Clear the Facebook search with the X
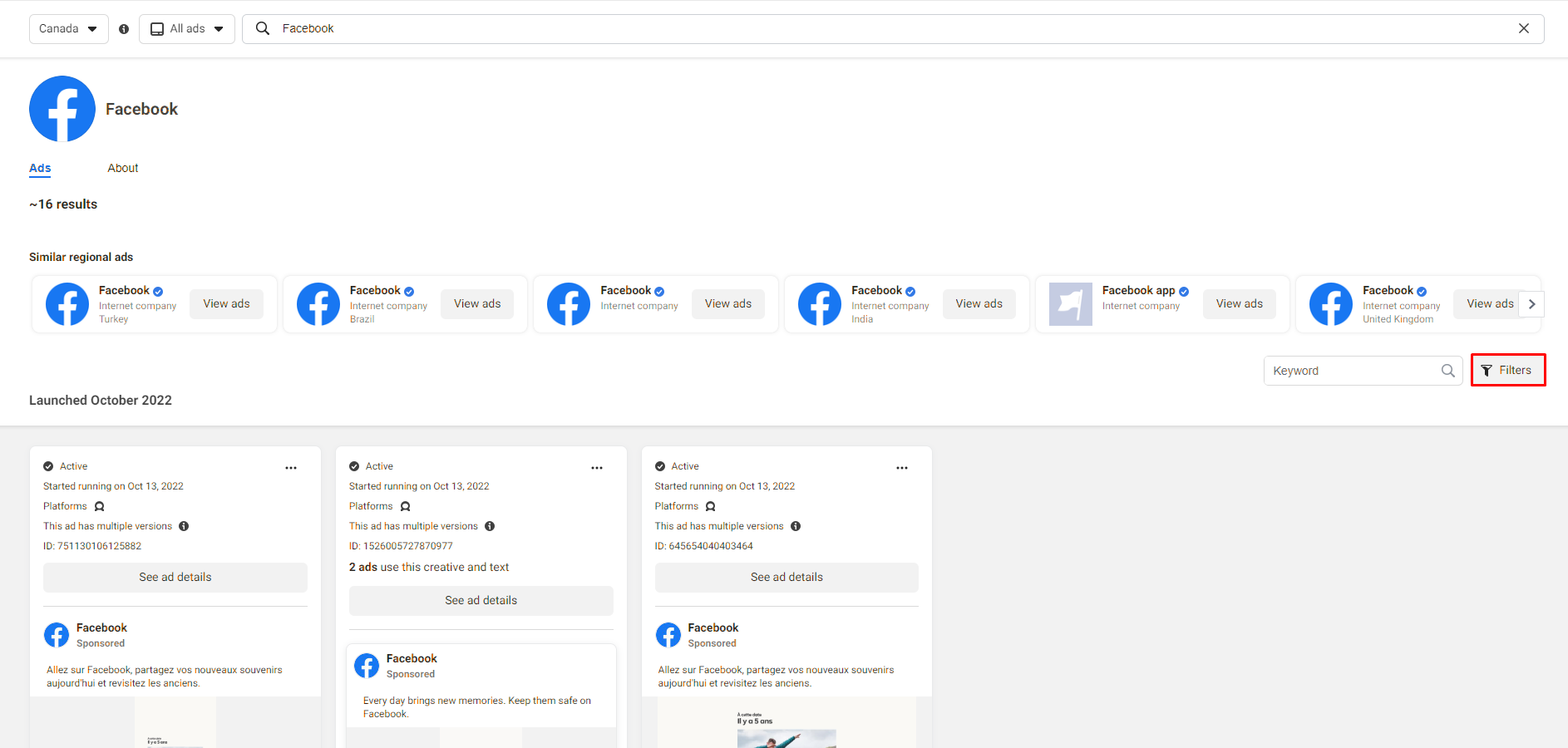 (x=1524, y=28)
